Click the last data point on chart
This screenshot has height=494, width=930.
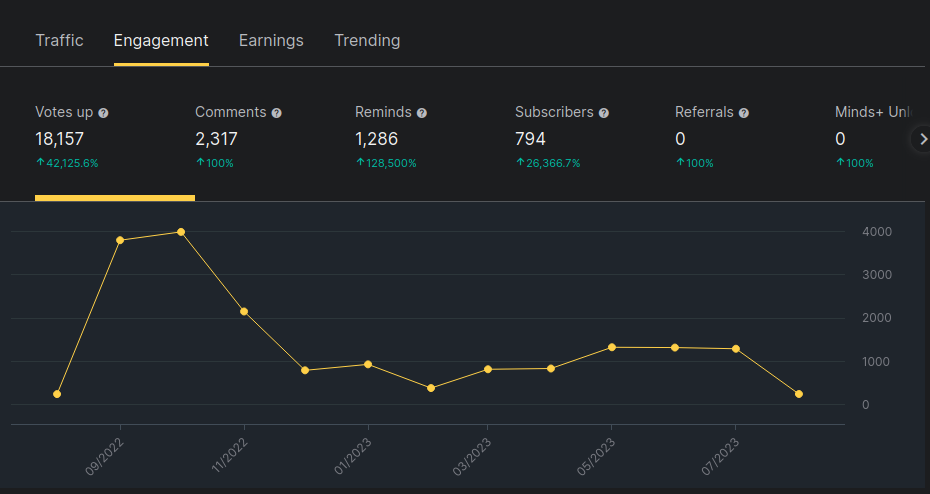[x=799, y=394]
